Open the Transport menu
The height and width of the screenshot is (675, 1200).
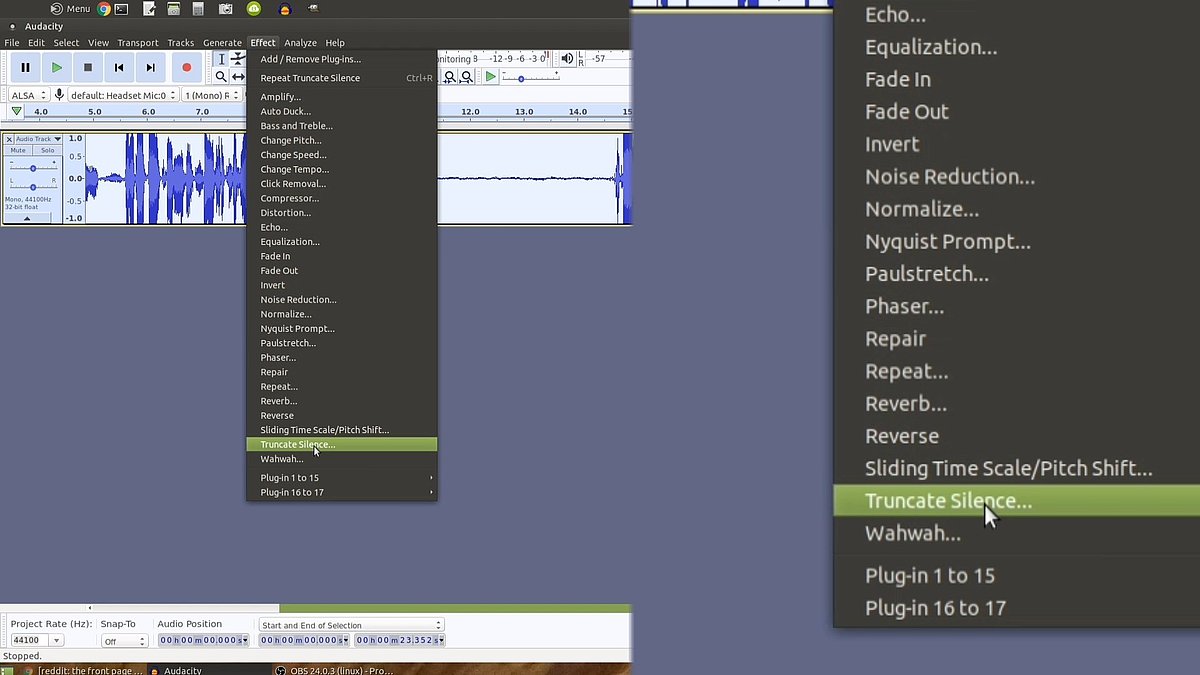[x=138, y=43]
